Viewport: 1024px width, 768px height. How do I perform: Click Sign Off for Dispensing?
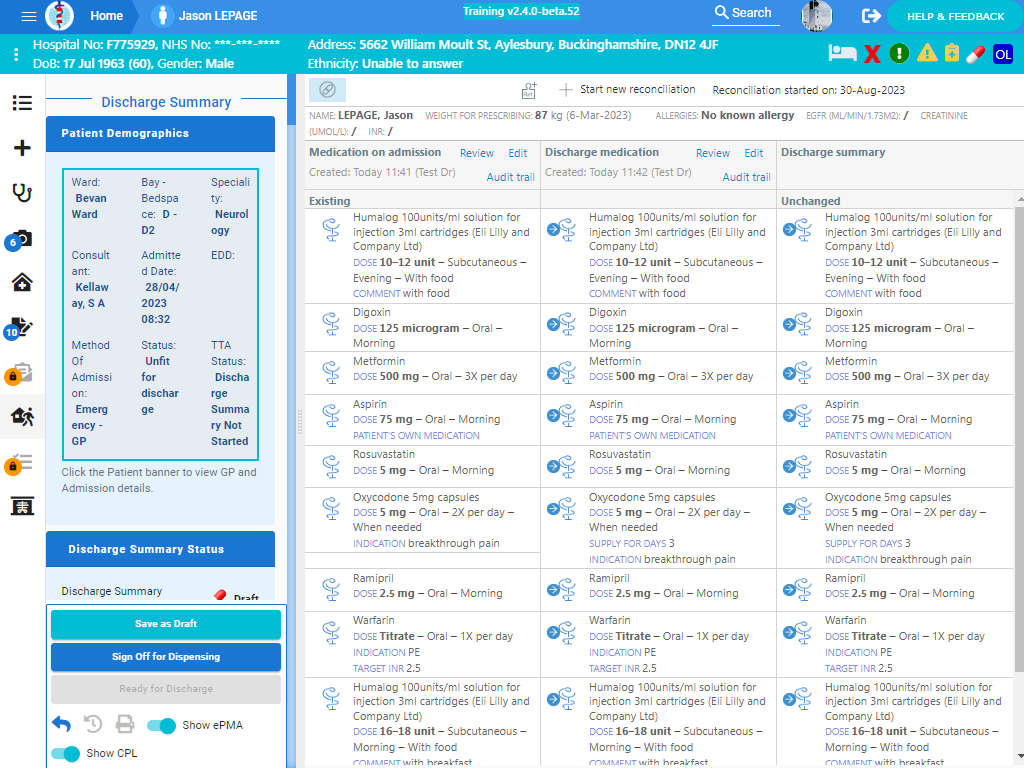coord(166,657)
